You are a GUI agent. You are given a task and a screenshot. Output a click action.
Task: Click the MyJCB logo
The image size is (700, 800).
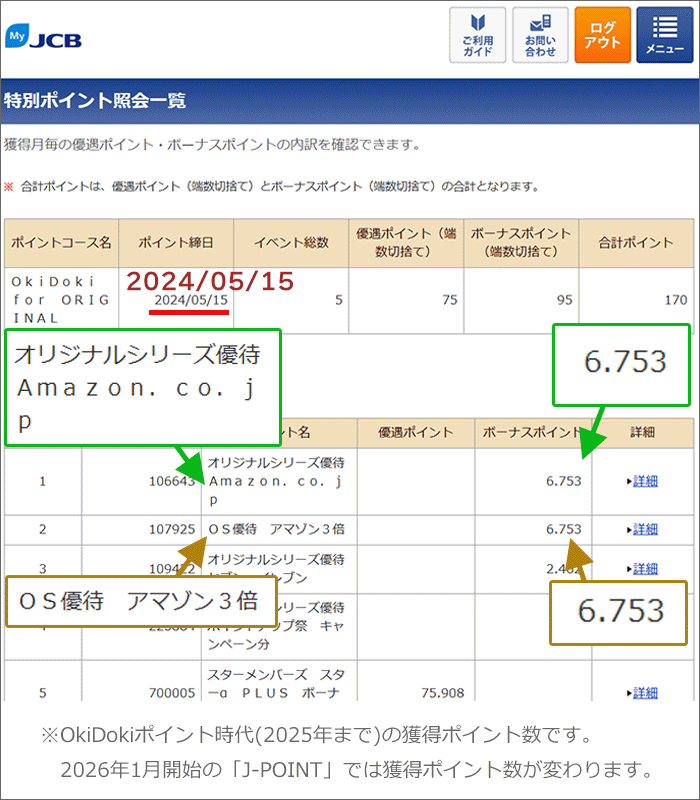43,36
